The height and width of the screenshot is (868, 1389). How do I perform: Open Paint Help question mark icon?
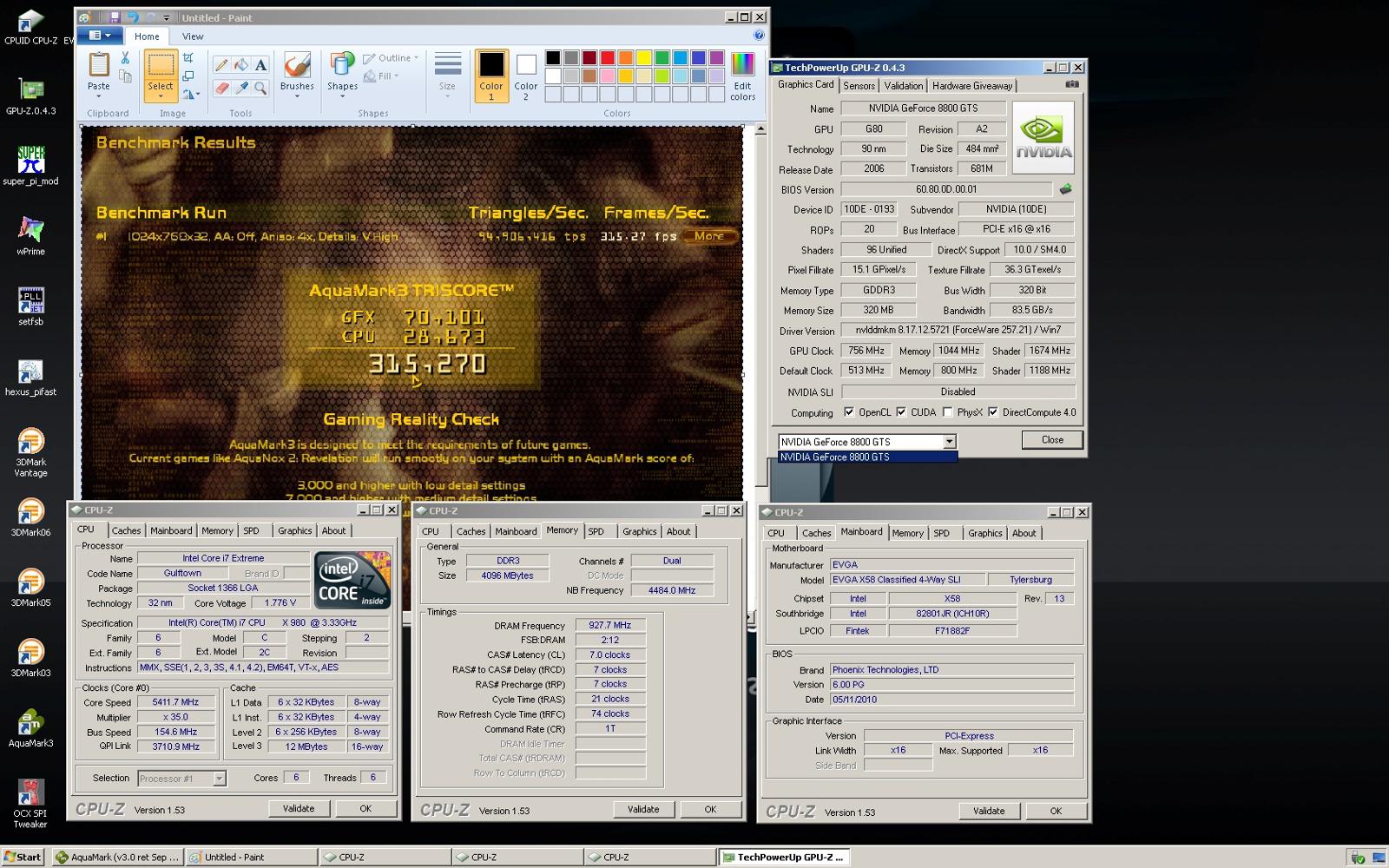759,36
